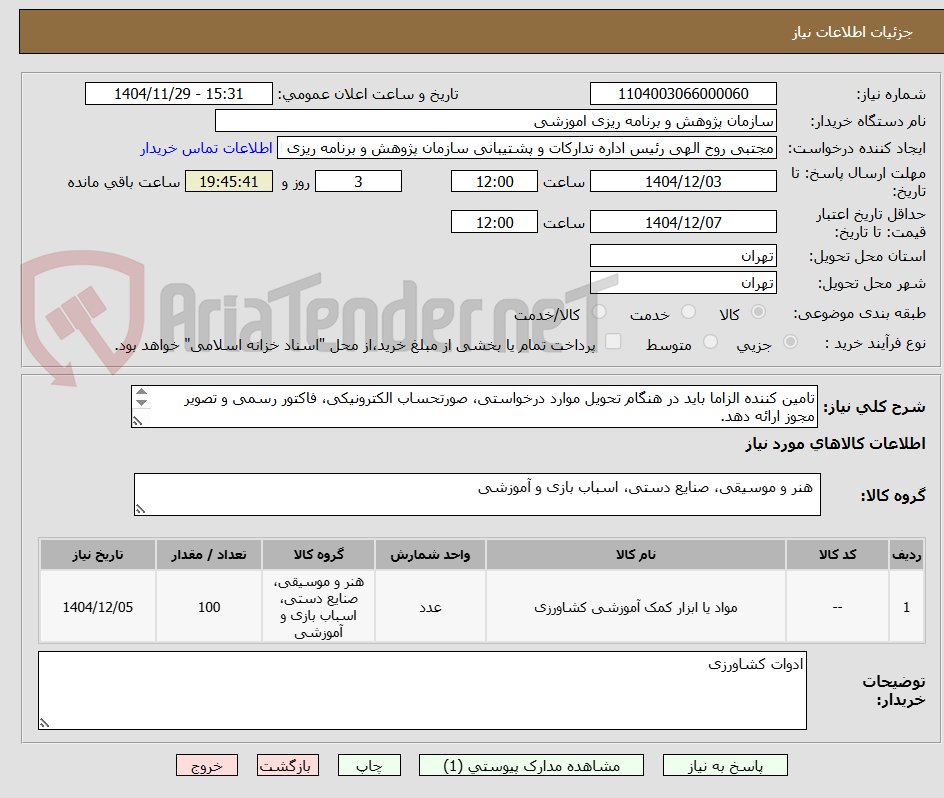Screen dimensions: 944x798
Task: Click the unit cell عدد
Action: (430, 607)
